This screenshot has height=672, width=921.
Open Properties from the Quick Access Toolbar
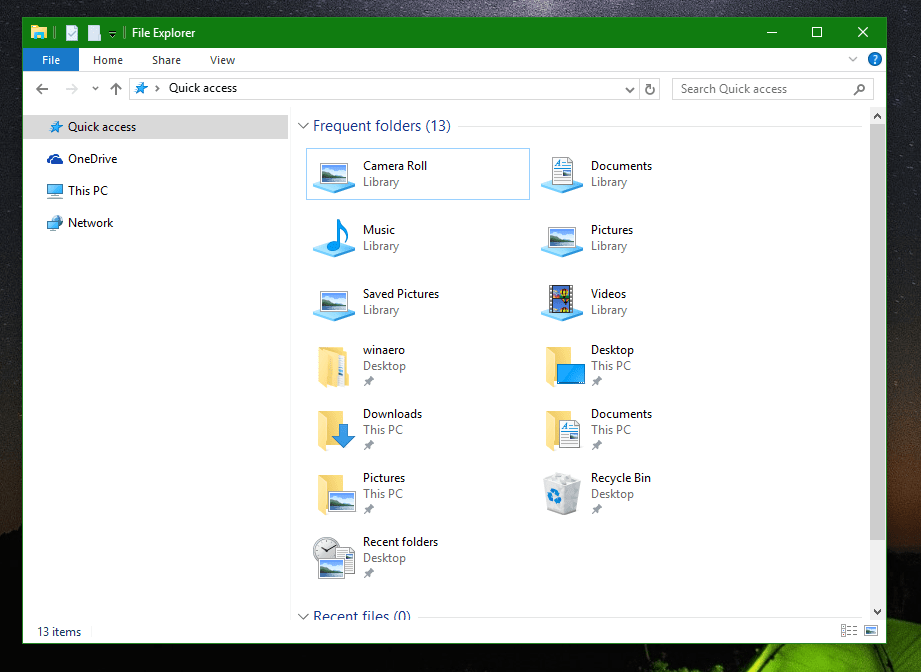point(70,31)
